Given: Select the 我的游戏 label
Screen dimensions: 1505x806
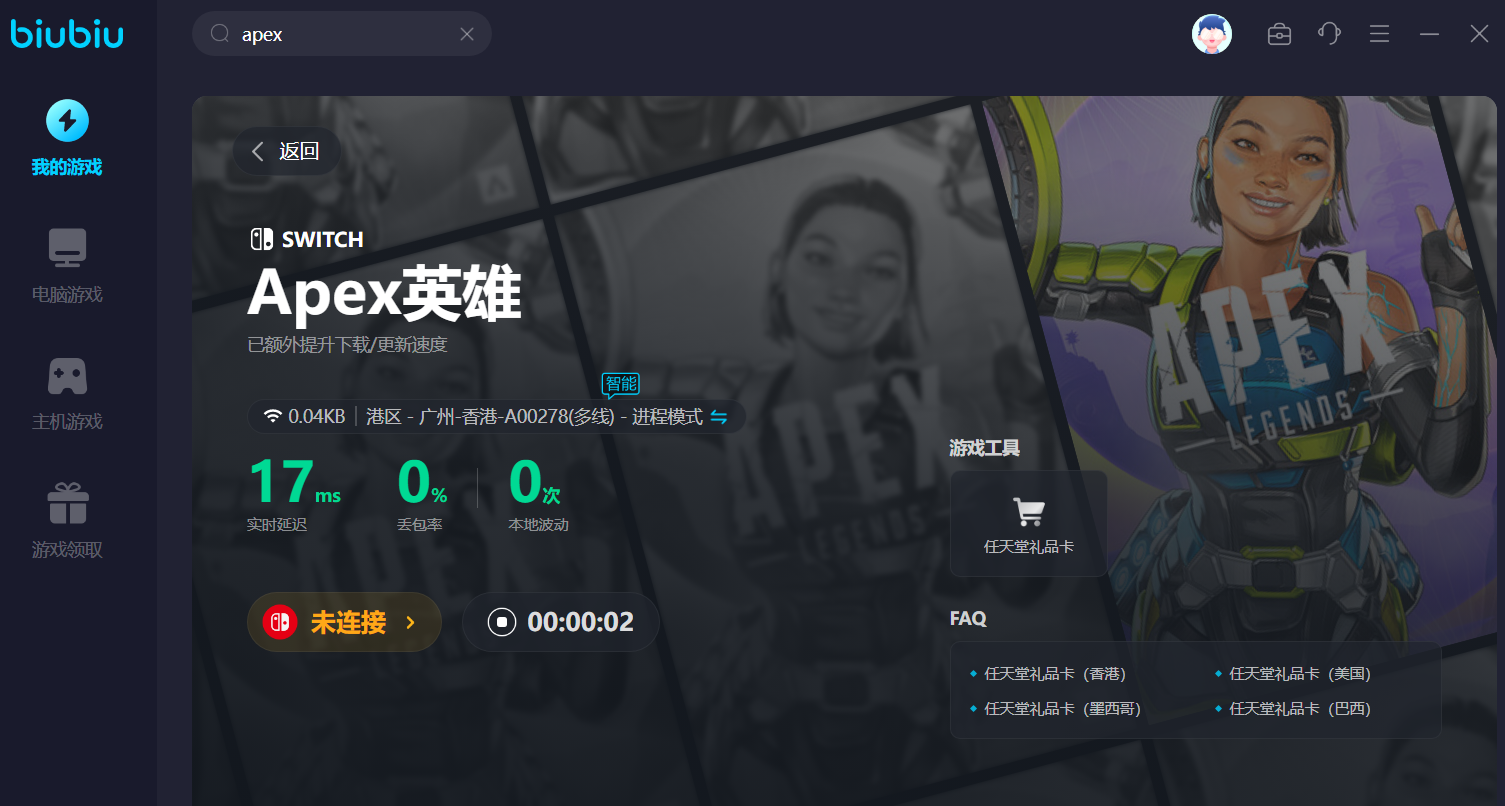Looking at the screenshot, I should [67, 167].
